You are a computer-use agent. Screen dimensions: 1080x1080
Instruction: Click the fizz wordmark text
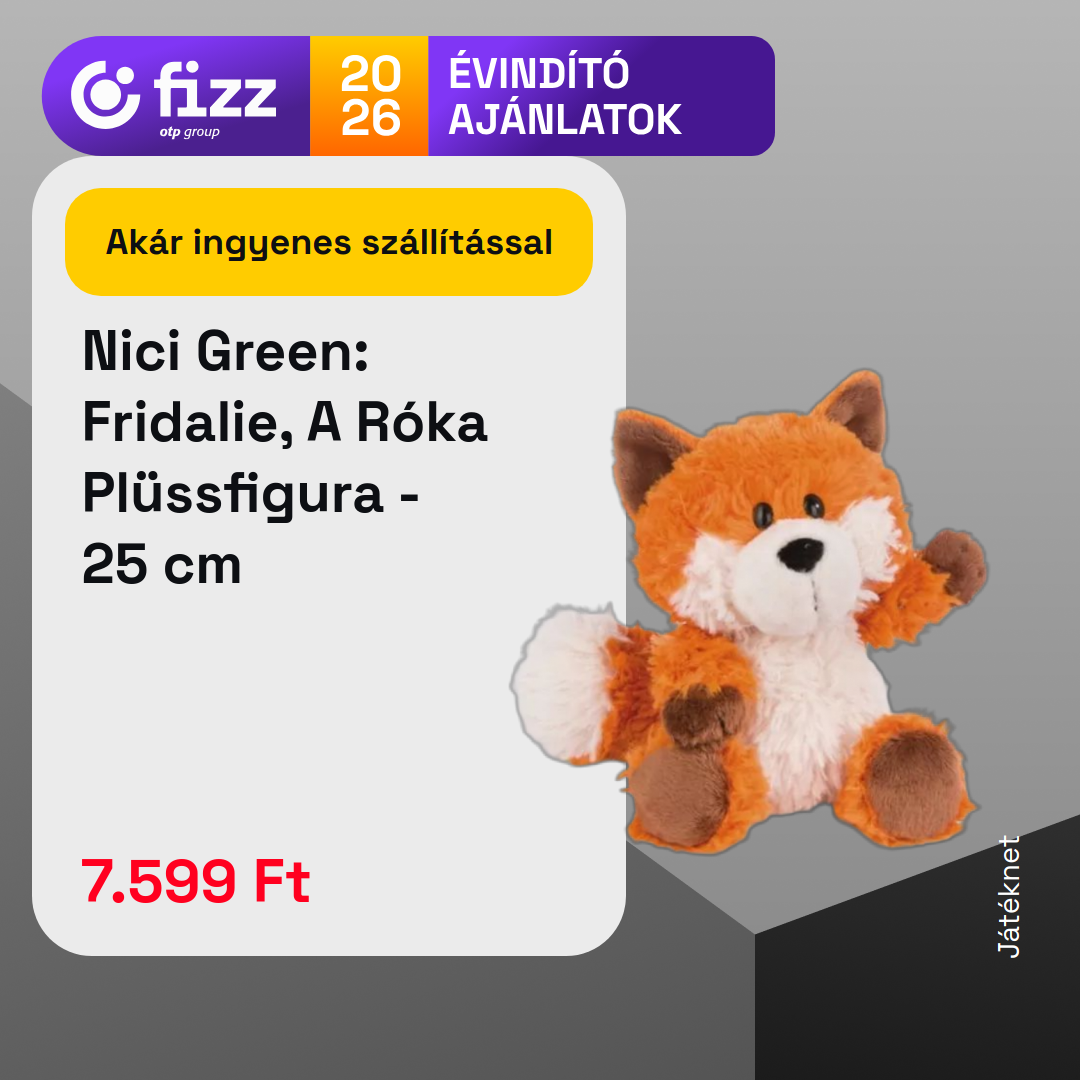pos(215,90)
